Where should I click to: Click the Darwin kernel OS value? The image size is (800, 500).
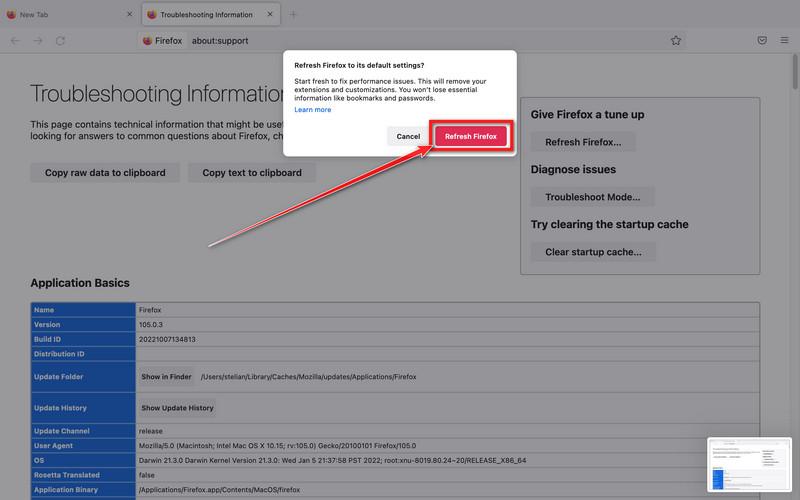pos(333,461)
